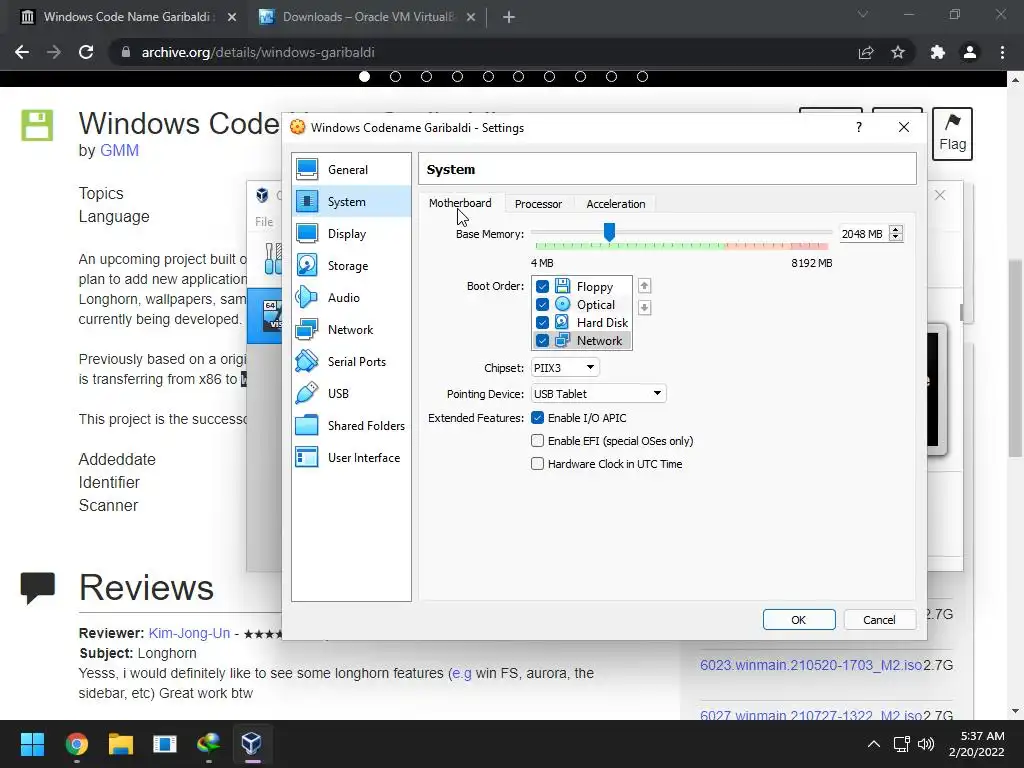Viewport: 1024px width, 768px height.
Task: Click the VirtualBox taskbar icon
Action: [x=252, y=744]
